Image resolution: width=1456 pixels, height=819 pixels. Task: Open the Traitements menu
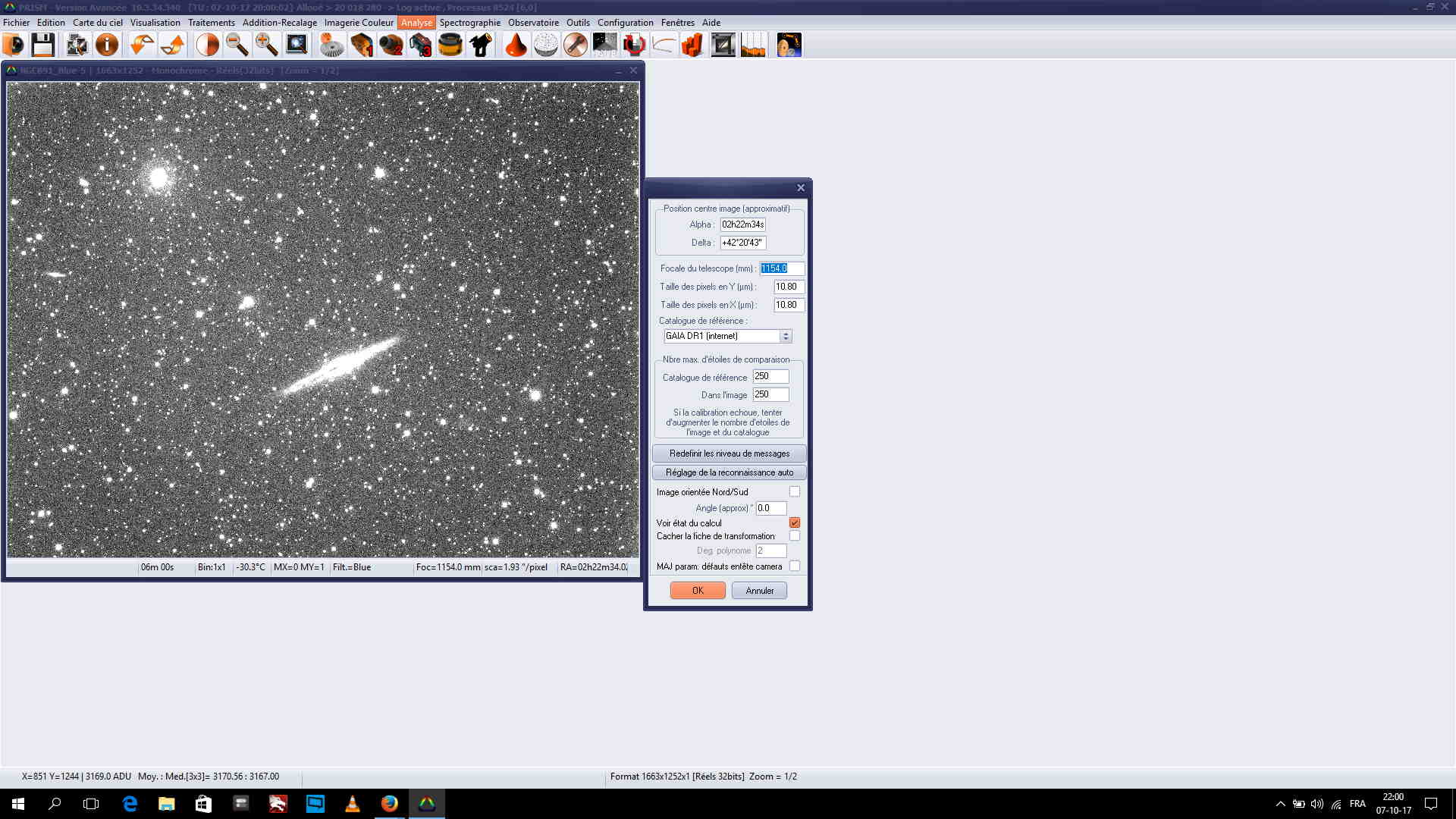[211, 23]
